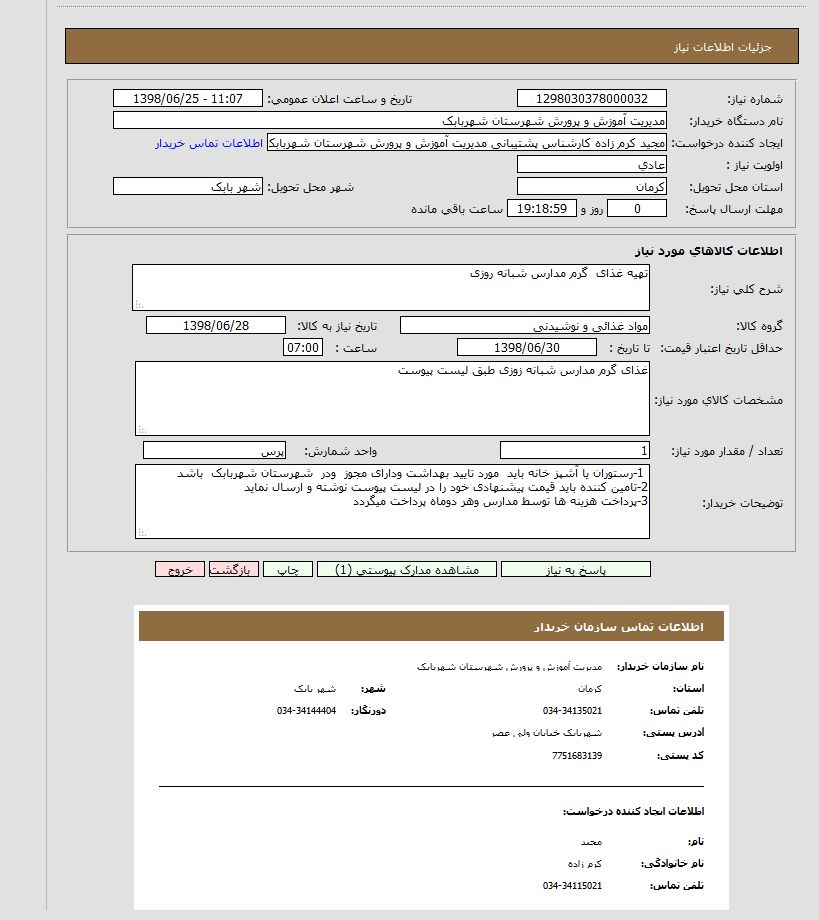Focus the 'اولویت نیاز' priority field
Screen dimensions: 819x920
point(592,165)
